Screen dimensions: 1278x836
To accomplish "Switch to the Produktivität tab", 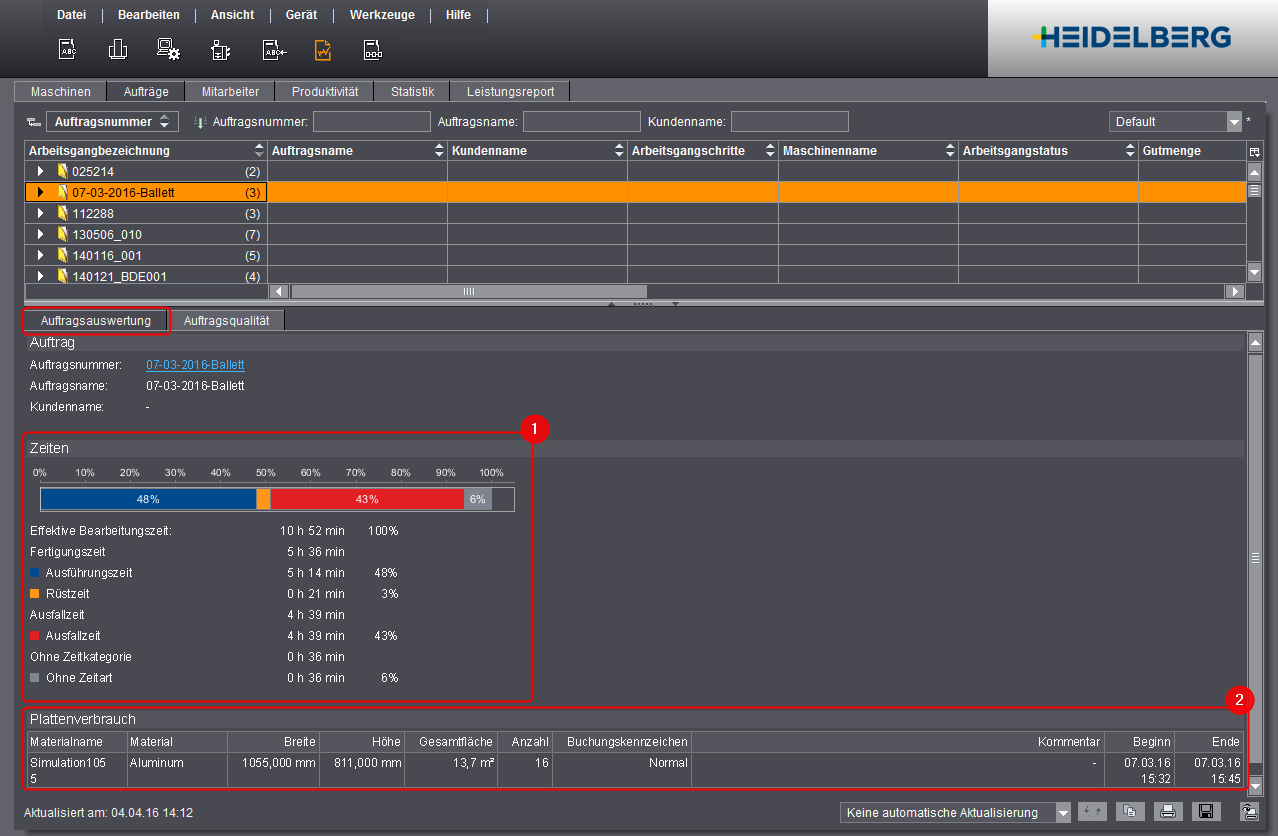I will [325, 91].
